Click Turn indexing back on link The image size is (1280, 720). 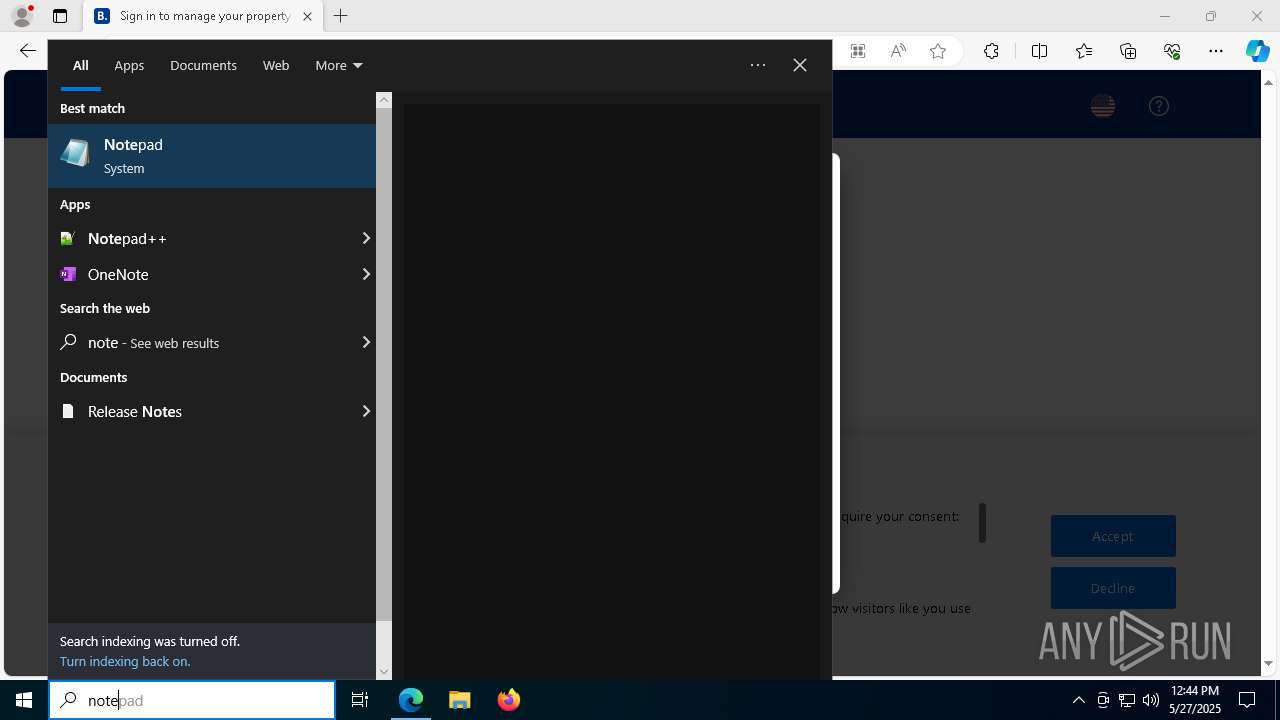pyautogui.click(x=125, y=661)
